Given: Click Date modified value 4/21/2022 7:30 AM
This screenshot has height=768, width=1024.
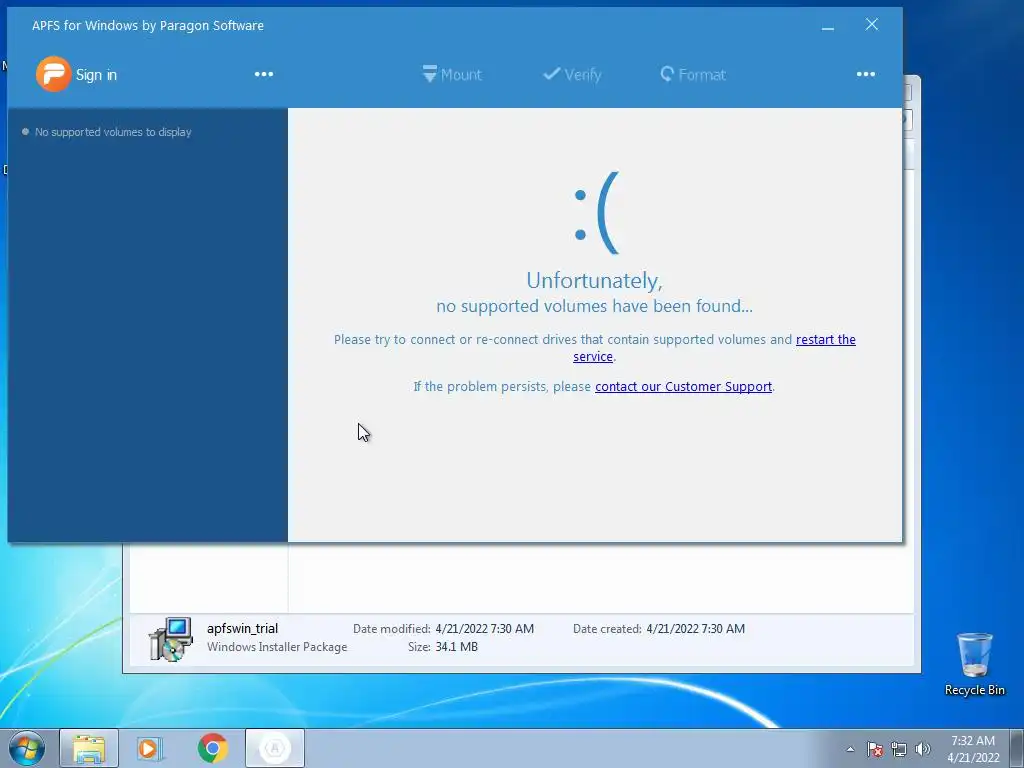Looking at the screenshot, I should point(485,628).
